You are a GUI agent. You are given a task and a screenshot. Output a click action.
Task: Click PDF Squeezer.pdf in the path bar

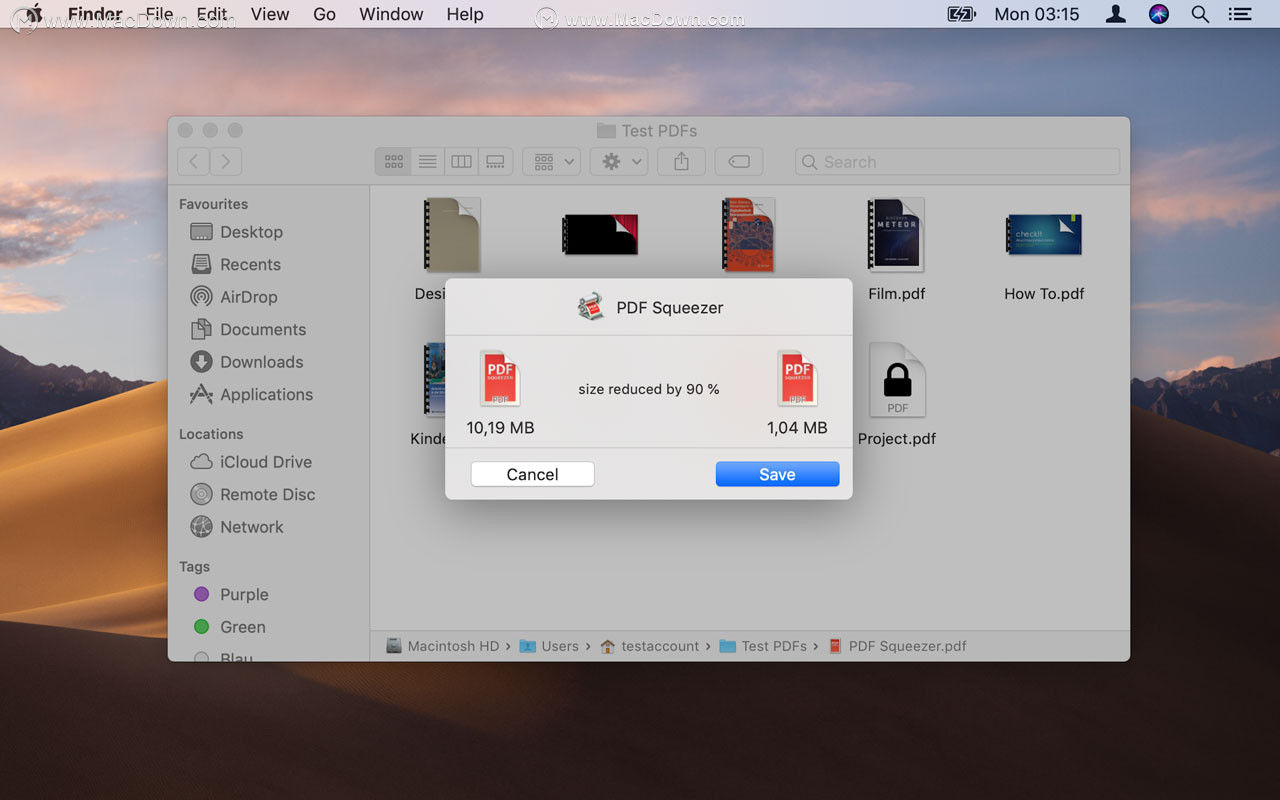(x=897, y=646)
